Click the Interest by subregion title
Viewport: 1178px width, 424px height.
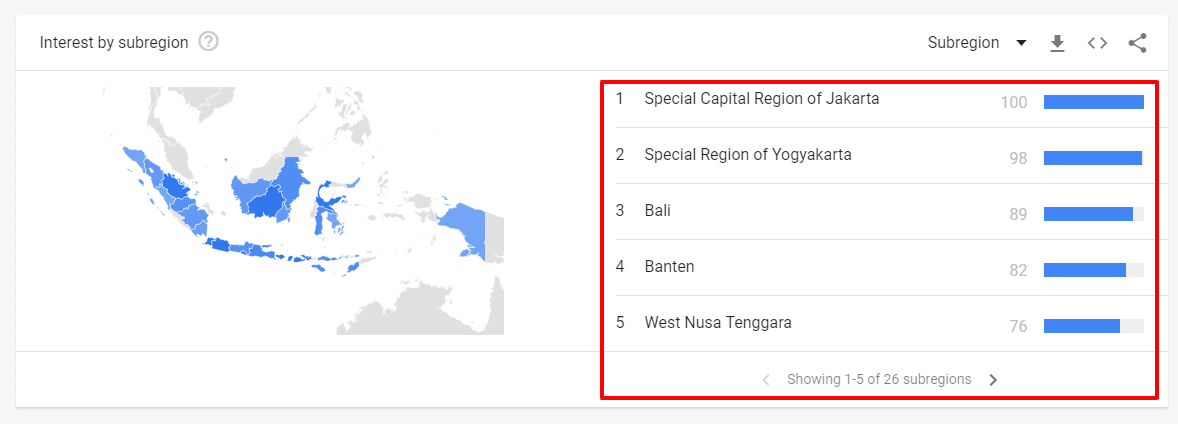point(114,43)
